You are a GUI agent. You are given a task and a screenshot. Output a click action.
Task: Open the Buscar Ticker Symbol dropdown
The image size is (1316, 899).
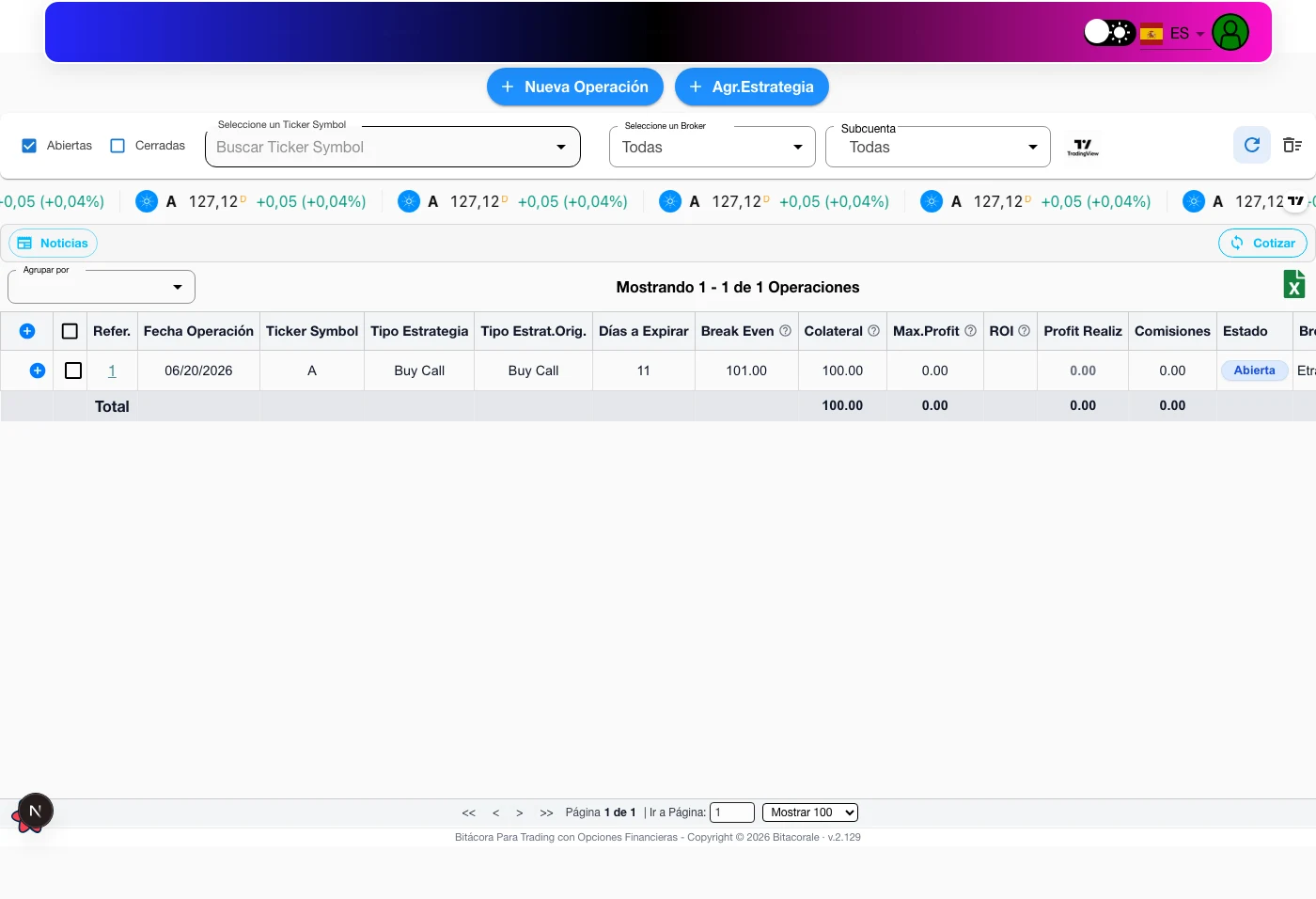[x=393, y=147]
